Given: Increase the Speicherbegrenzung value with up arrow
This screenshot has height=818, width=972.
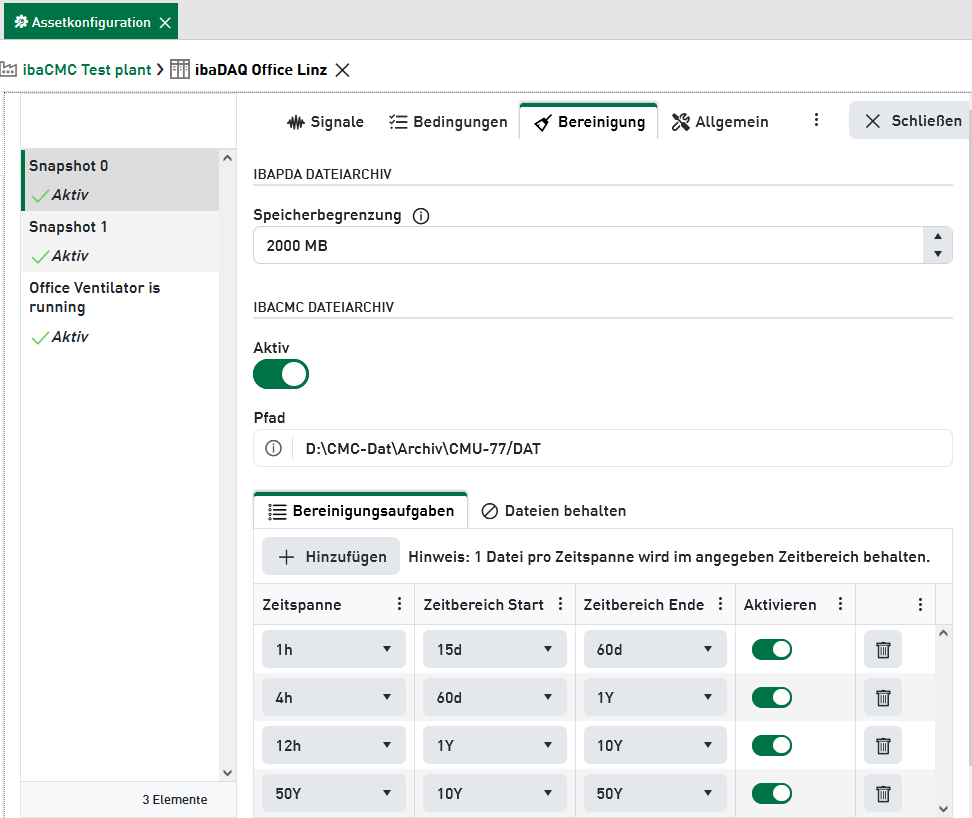Looking at the screenshot, I should pos(937,236).
